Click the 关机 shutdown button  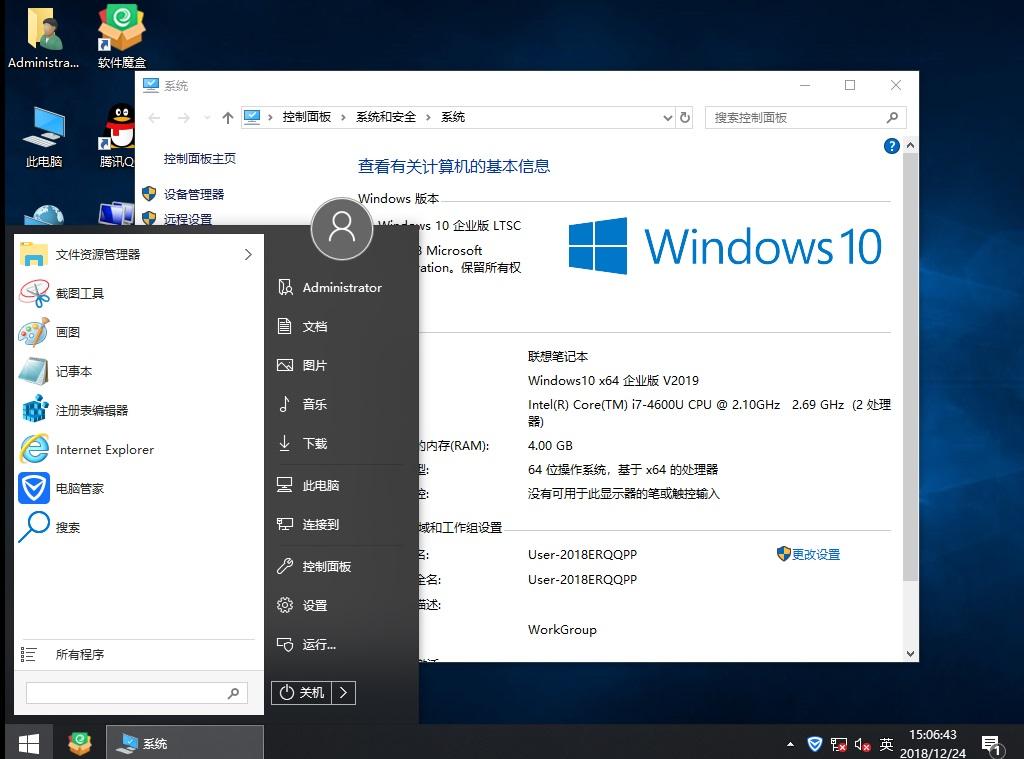tap(302, 692)
